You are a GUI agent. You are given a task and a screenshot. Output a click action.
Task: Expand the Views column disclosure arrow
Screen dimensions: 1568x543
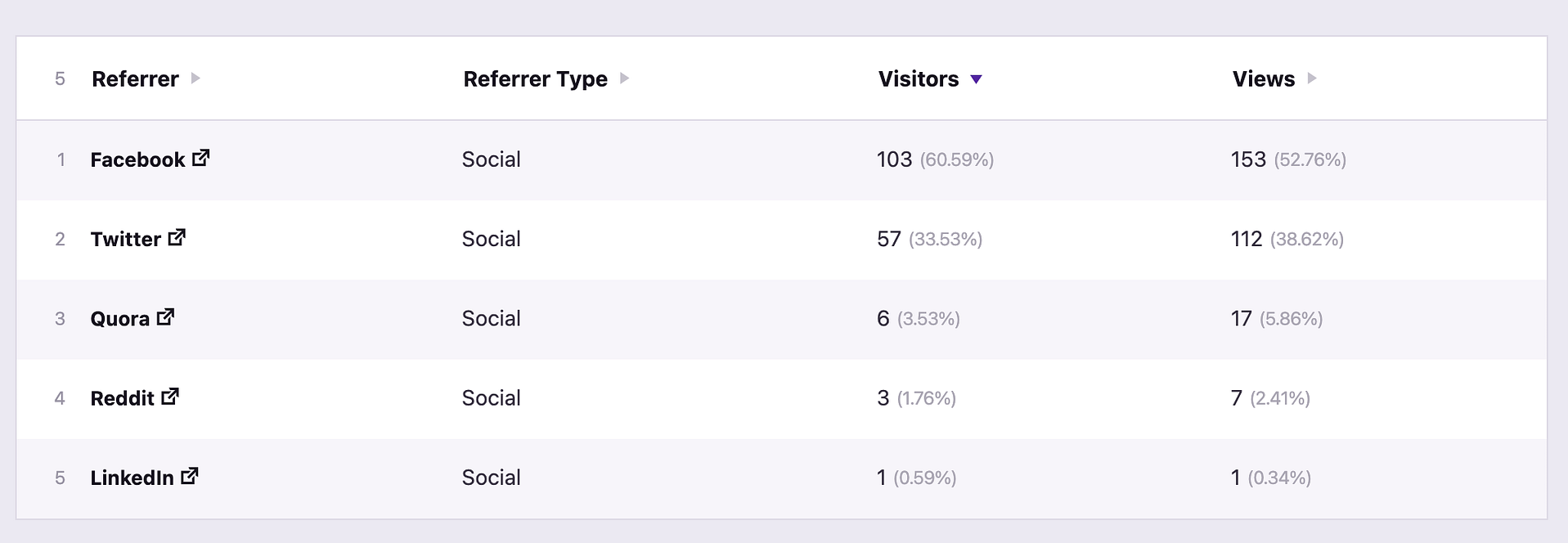[x=1312, y=79]
